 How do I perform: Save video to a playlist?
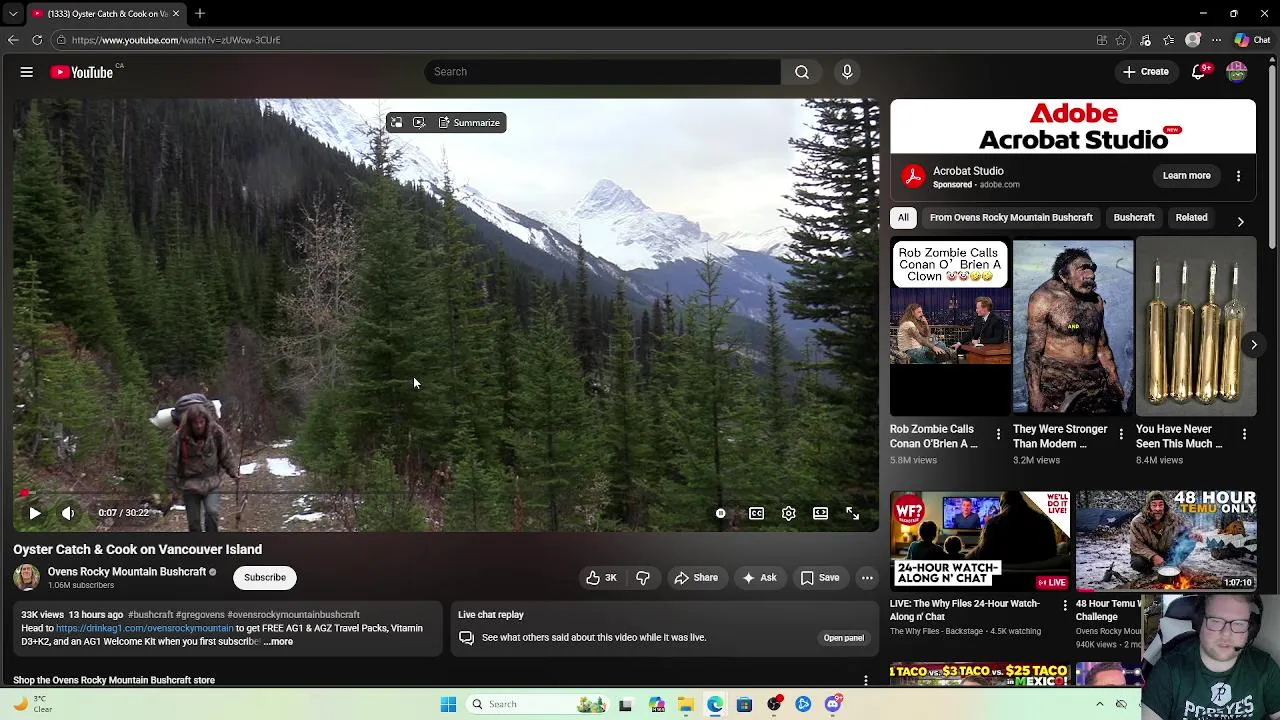820,577
